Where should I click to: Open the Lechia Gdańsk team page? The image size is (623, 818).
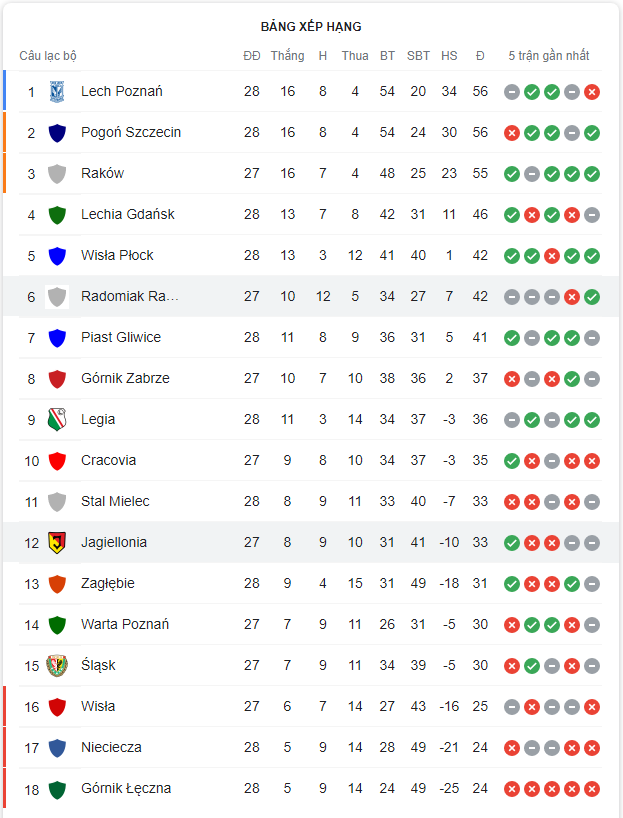click(126, 213)
